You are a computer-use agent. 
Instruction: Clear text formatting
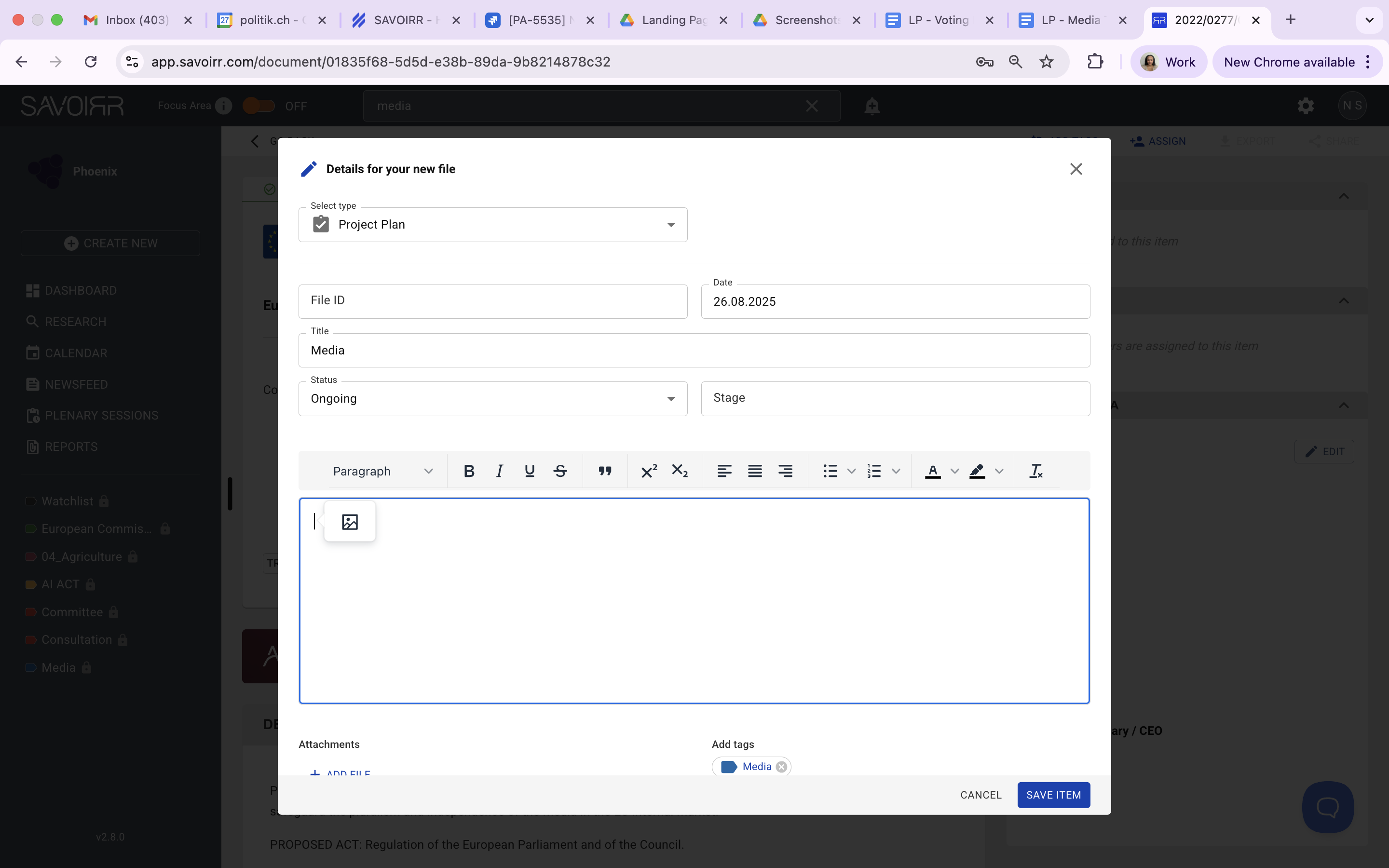pyautogui.click(x=1036, y=471)
